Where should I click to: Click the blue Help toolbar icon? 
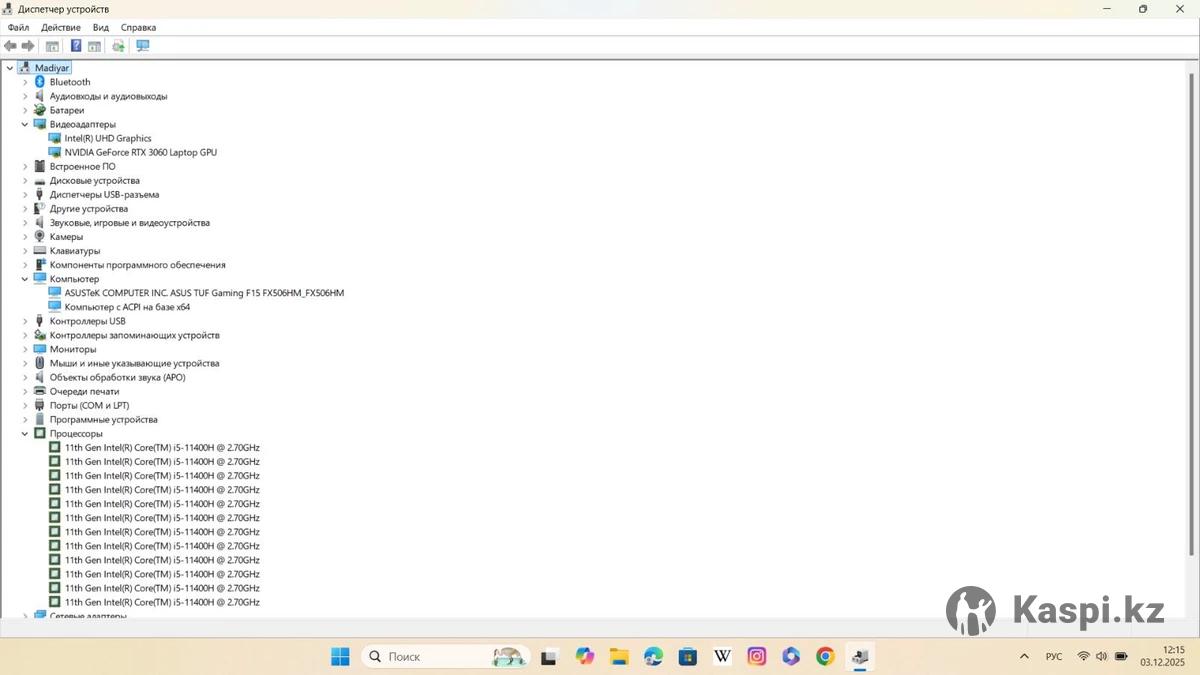coord(76,46)
